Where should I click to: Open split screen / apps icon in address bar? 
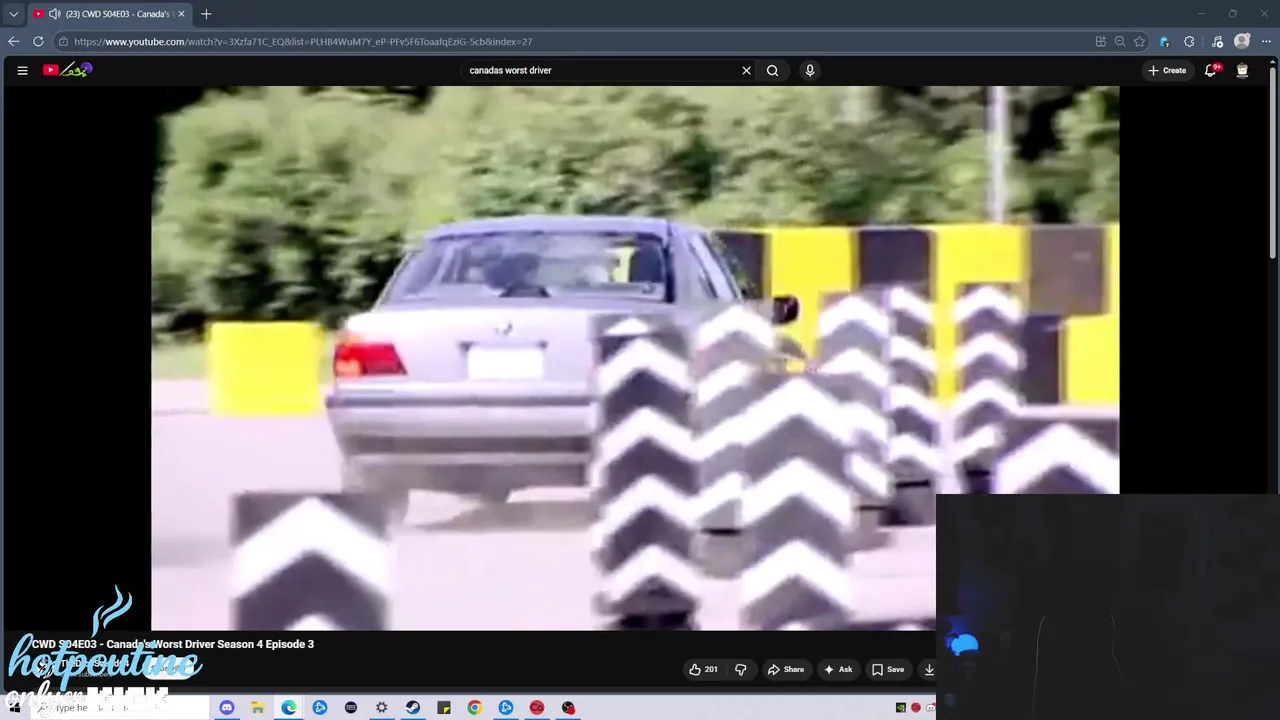[1101, 41]
